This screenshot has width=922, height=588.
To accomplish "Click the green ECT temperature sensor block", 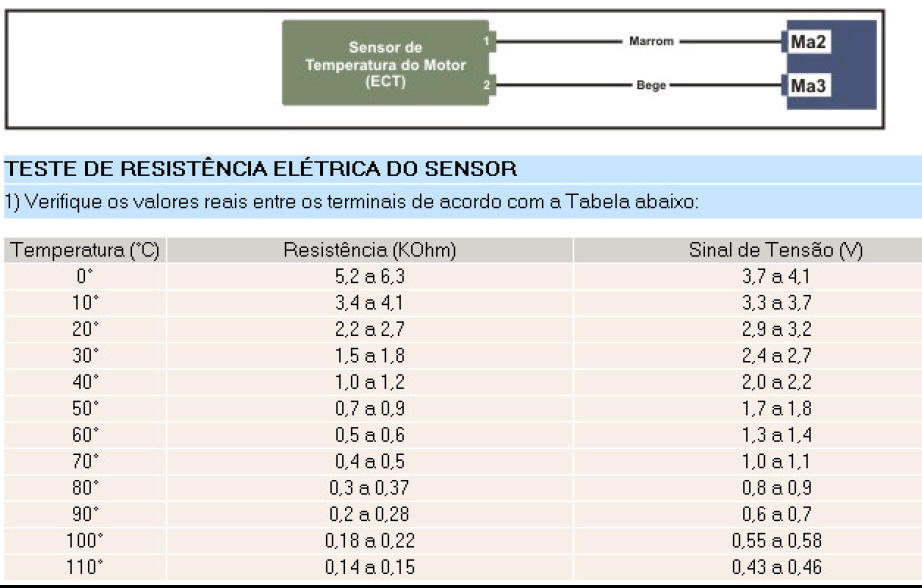I will pyautogui.click(x=385, y=63).
